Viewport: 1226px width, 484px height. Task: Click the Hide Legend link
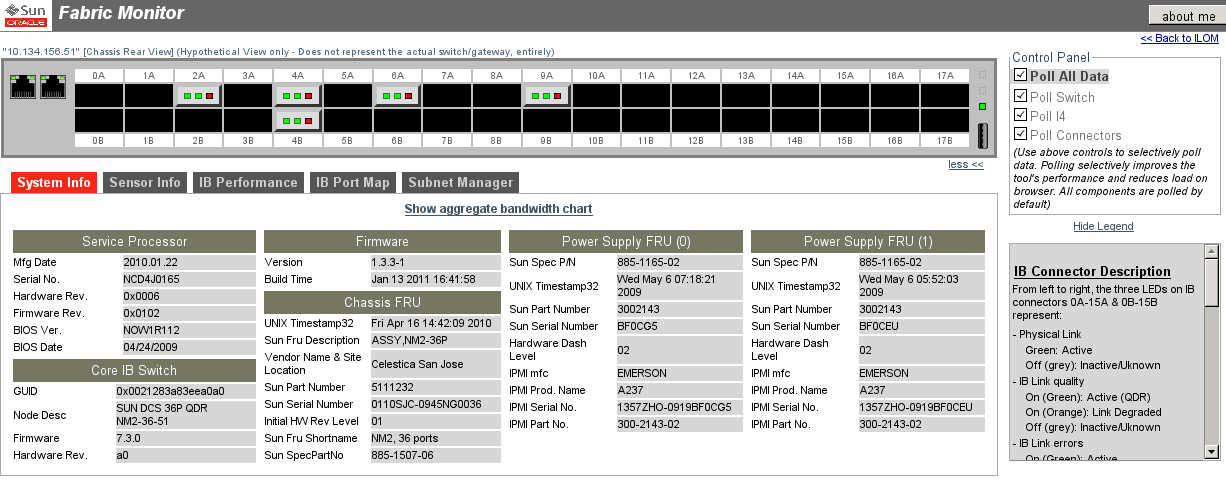point(1103,226)
